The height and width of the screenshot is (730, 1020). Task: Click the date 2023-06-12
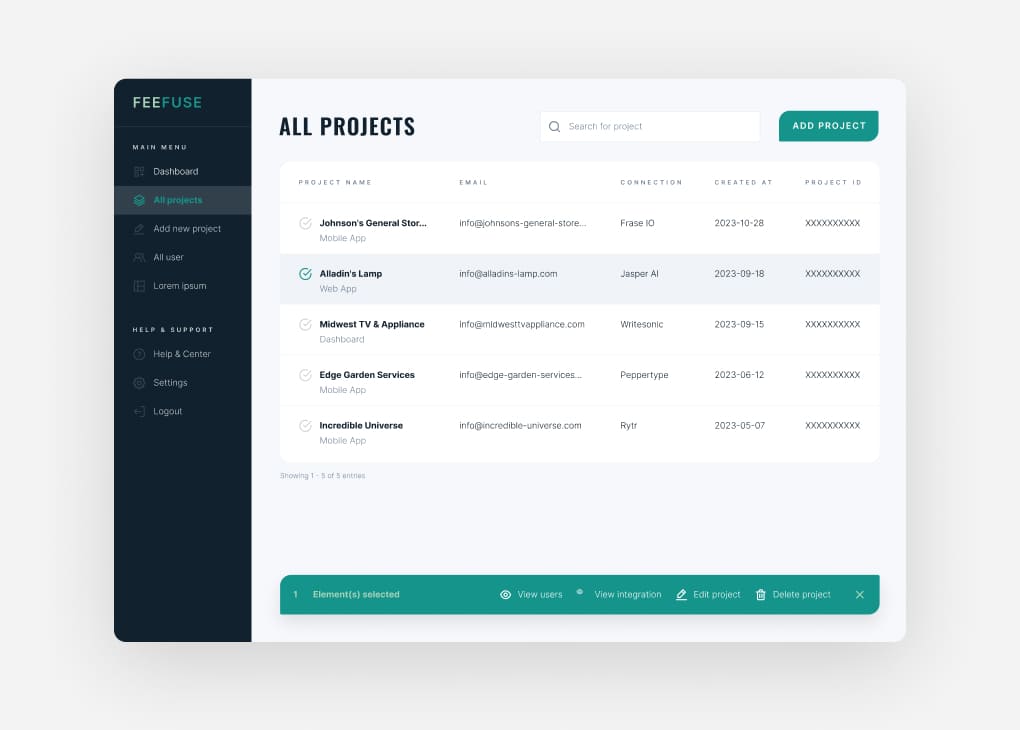tap(739, 375)
